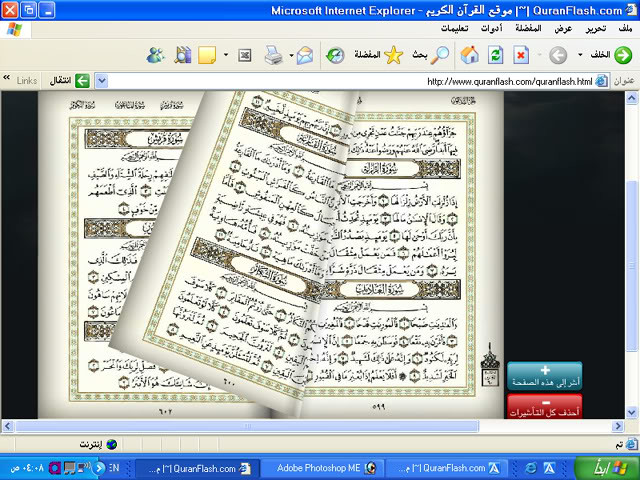640x480 pixels.
Task: Expand the Links toolbar chevron
Action: (x=6, y=78)
